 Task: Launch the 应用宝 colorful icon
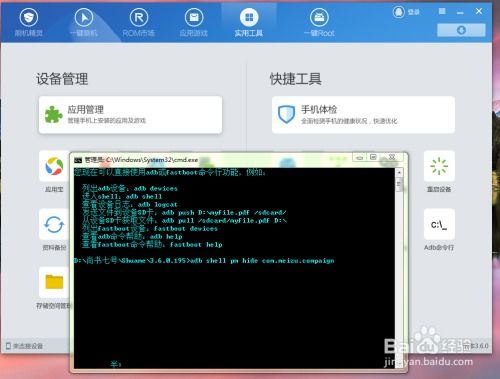click(54, 166)
